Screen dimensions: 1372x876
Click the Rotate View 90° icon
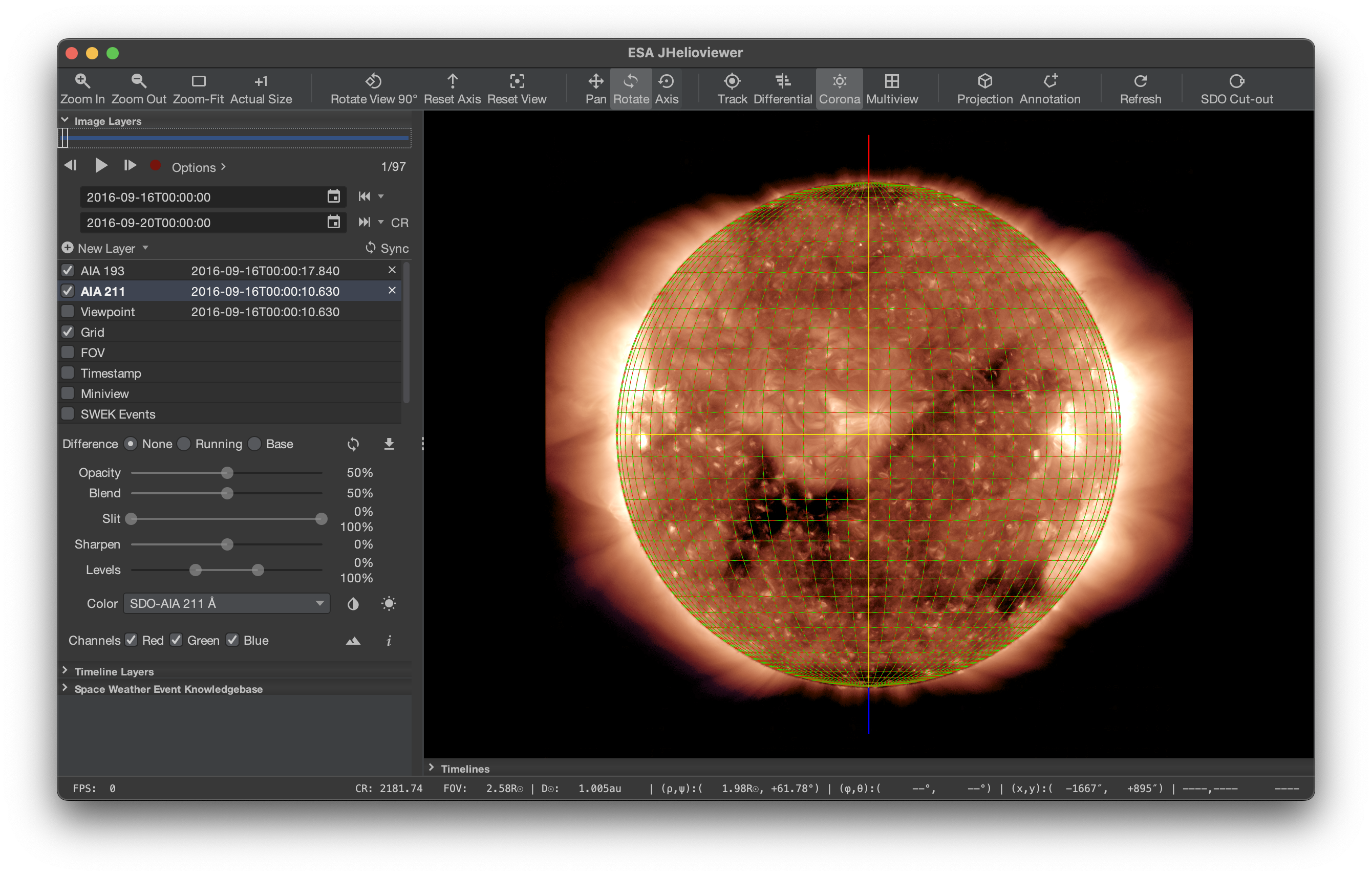click(x=373, y=81)
